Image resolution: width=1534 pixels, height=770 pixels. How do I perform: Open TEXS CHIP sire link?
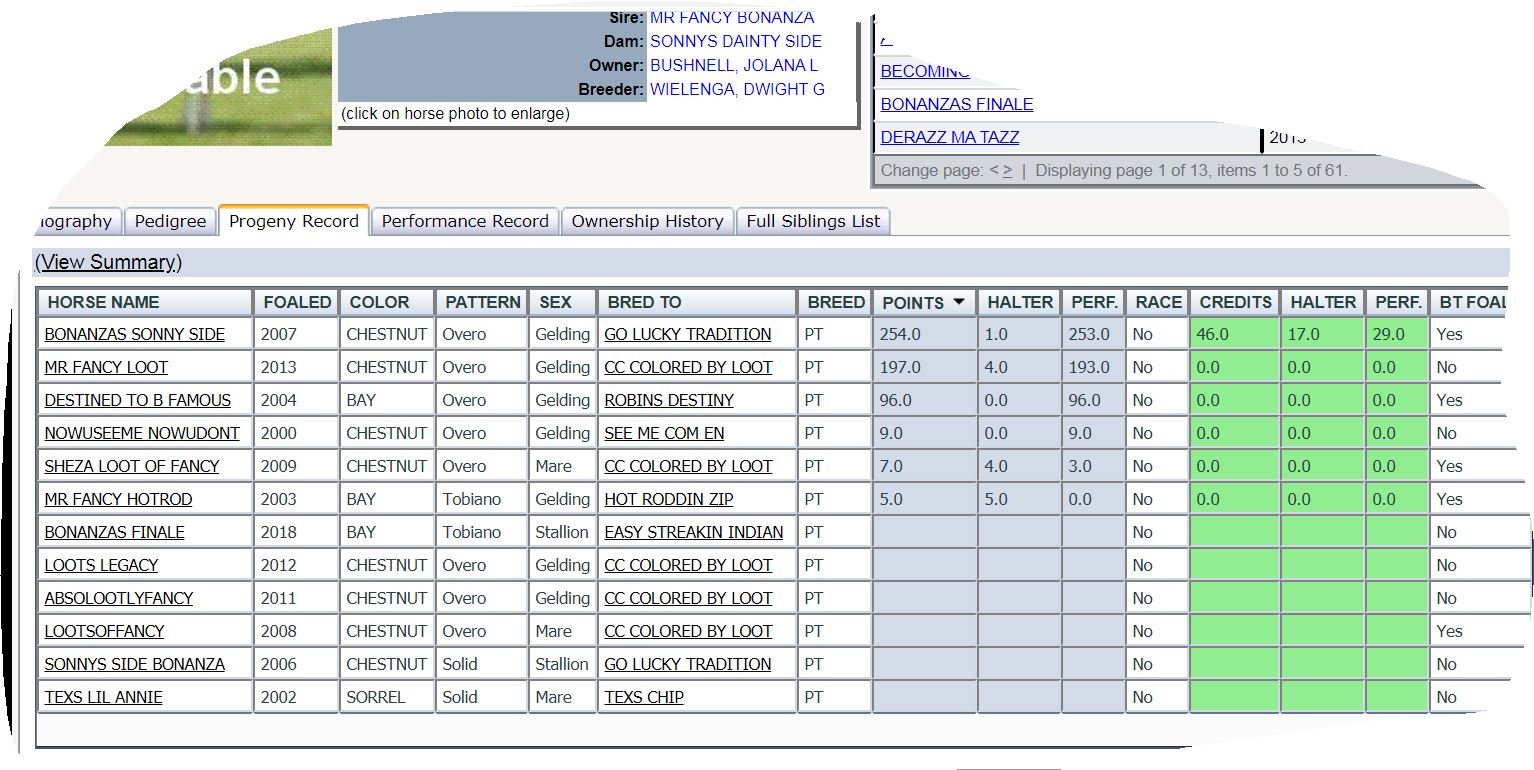(644, 697)
